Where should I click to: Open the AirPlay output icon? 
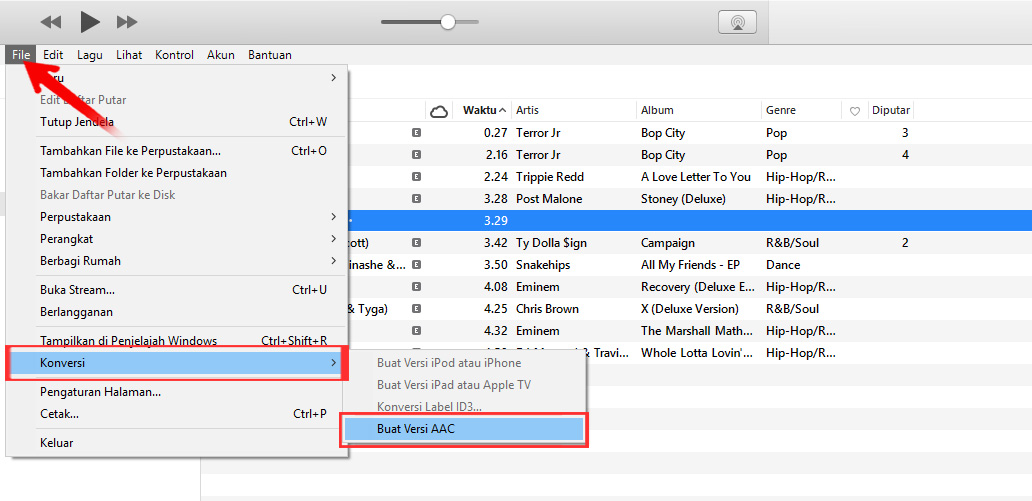click(x=737, y=22)
